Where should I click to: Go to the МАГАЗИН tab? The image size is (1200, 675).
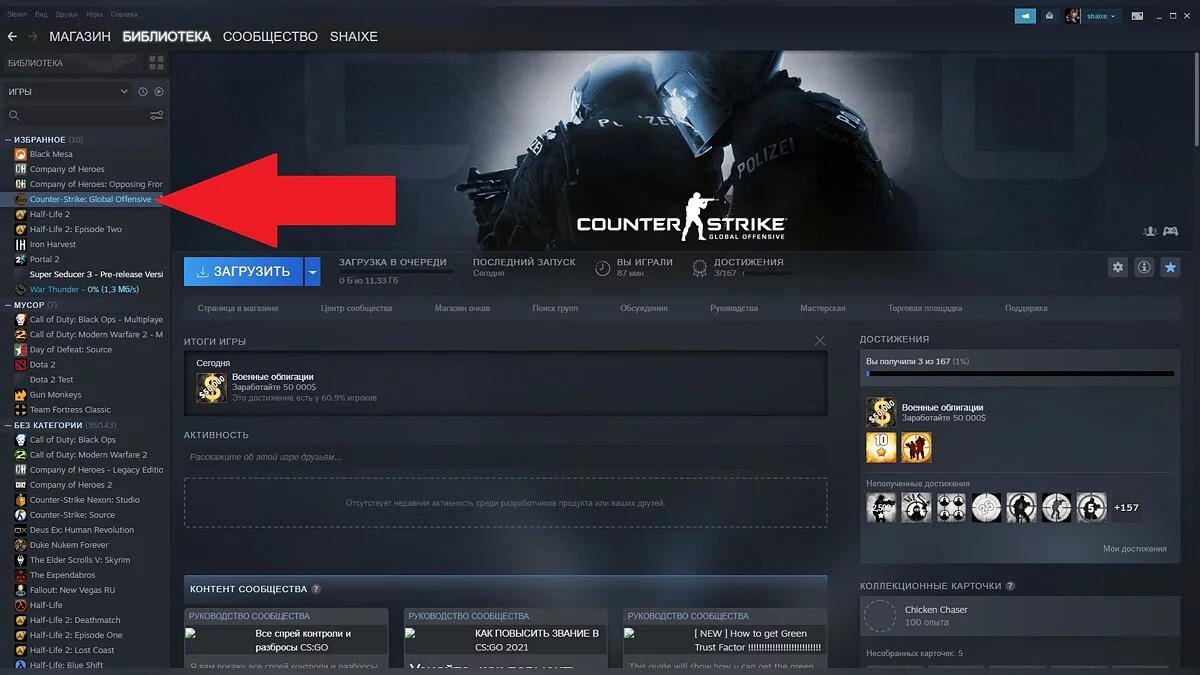point(80,36)
